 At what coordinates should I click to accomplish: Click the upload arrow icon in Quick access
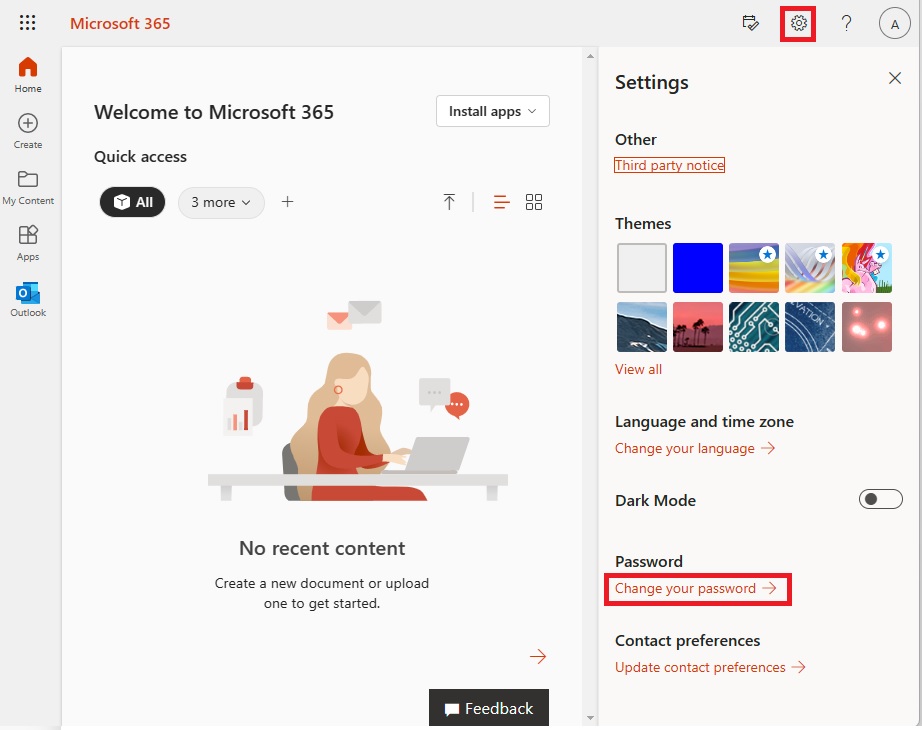tap(449, 202)
